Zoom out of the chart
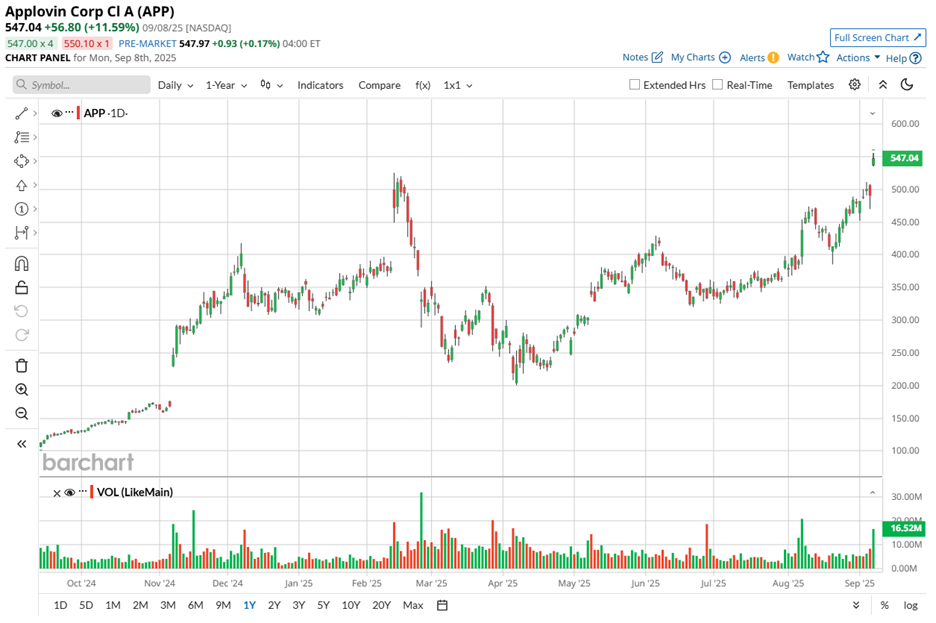The height and width of the screenshot is (623, 936). pos(21,414)
